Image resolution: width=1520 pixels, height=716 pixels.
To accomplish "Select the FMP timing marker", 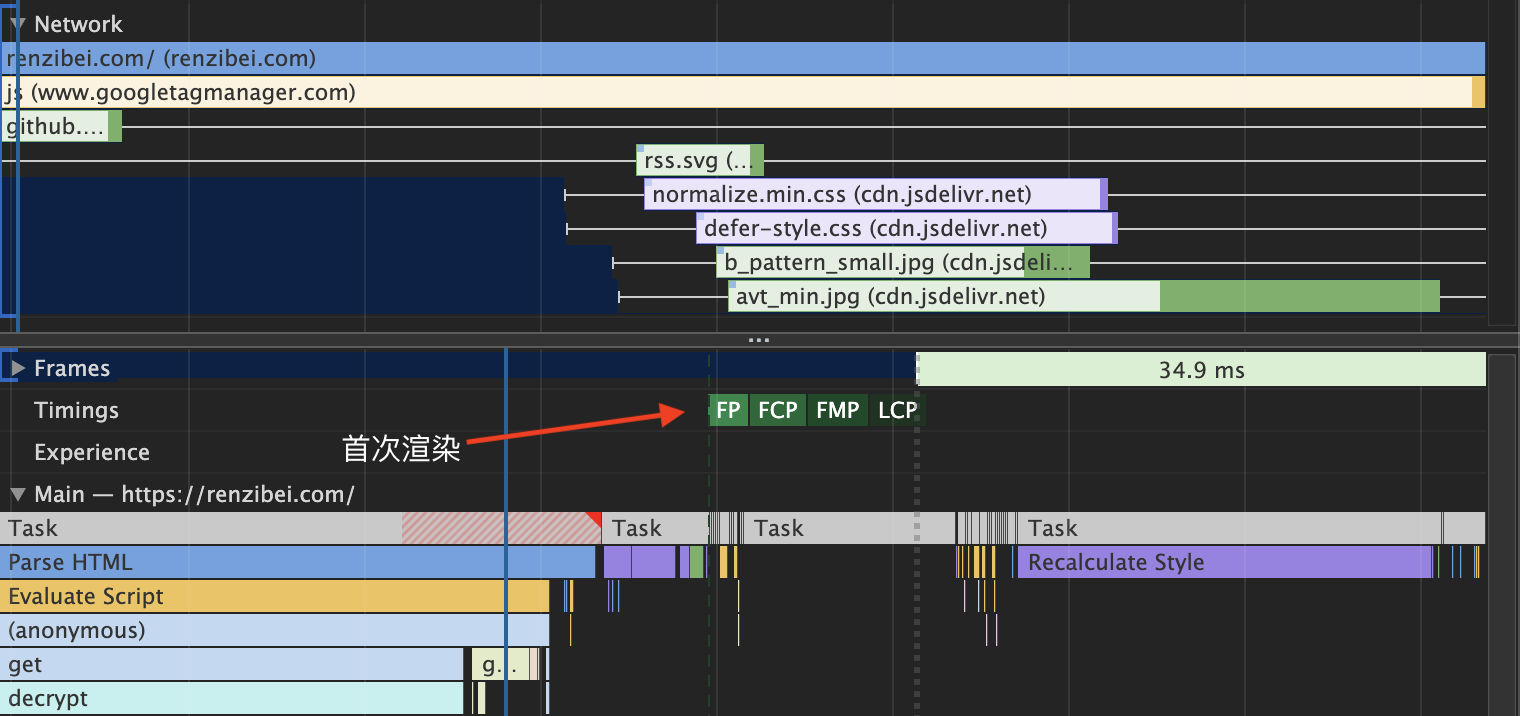I will tap(837, 410).
